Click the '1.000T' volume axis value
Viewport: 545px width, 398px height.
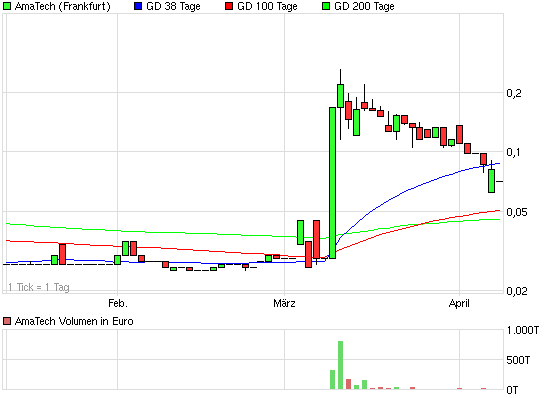(523, 330)
